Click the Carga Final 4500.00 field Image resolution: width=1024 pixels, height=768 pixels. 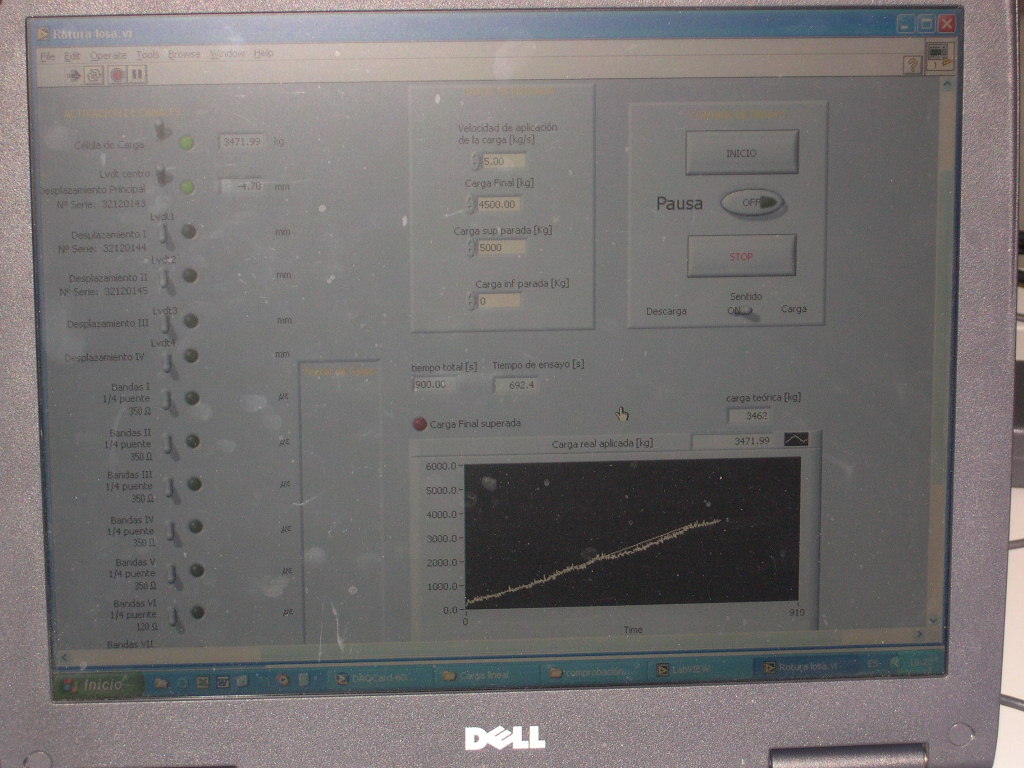coord(498,204)
